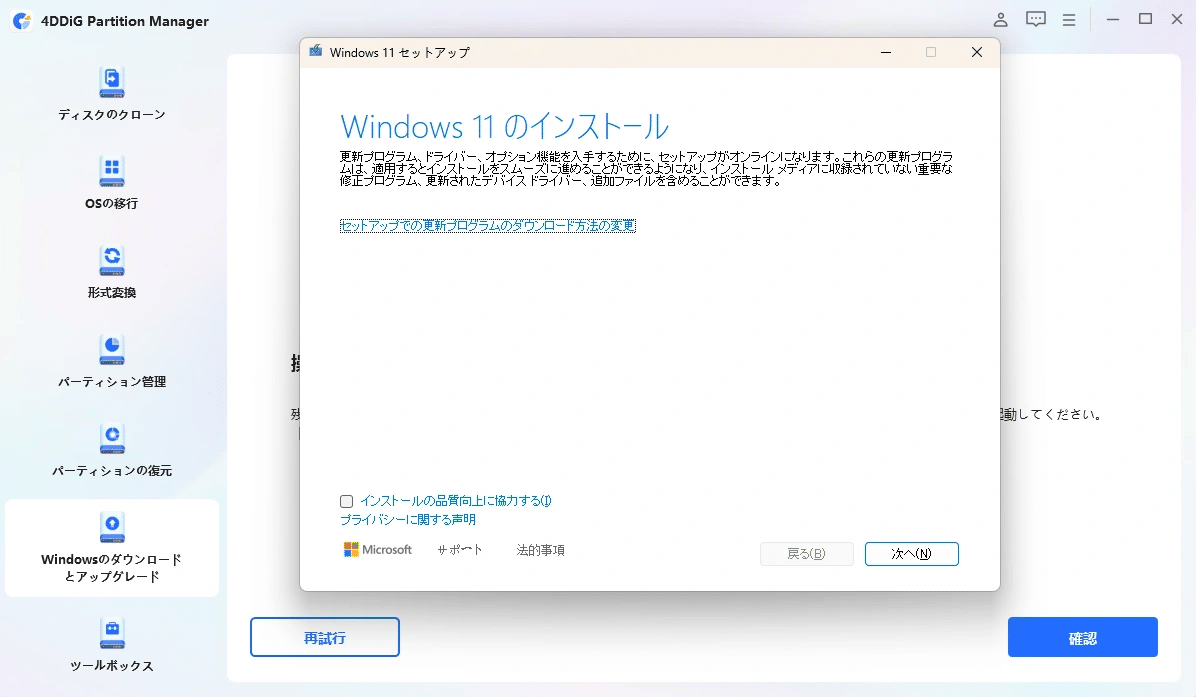Viewport: 1196px width, 697px height.
Task: Open プライバシーに関する声明 link
Action: coord(408,519)
